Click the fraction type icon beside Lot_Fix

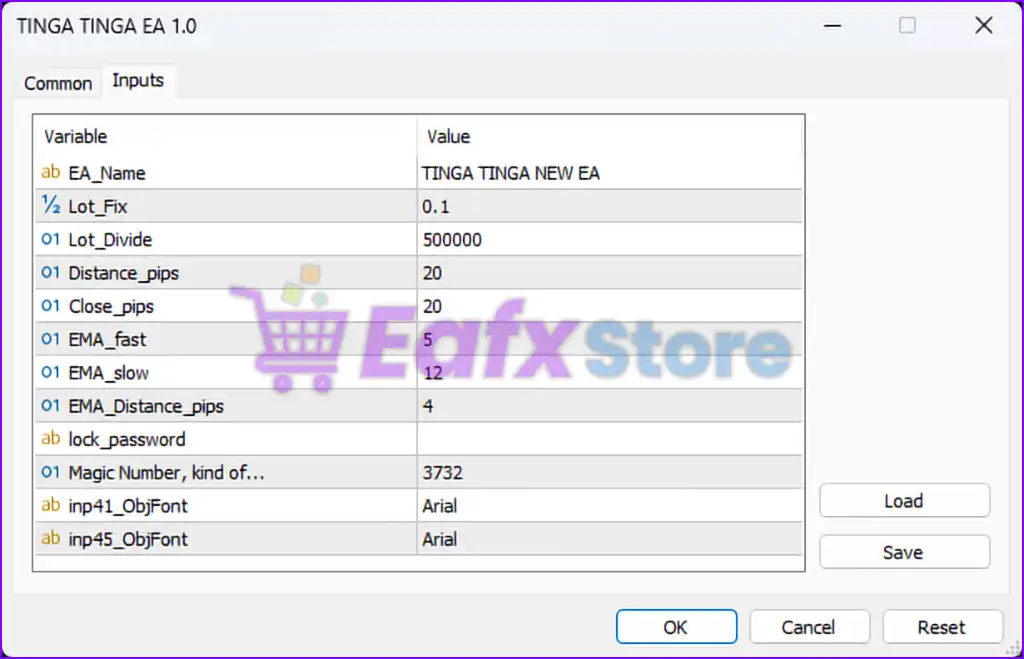50,206
